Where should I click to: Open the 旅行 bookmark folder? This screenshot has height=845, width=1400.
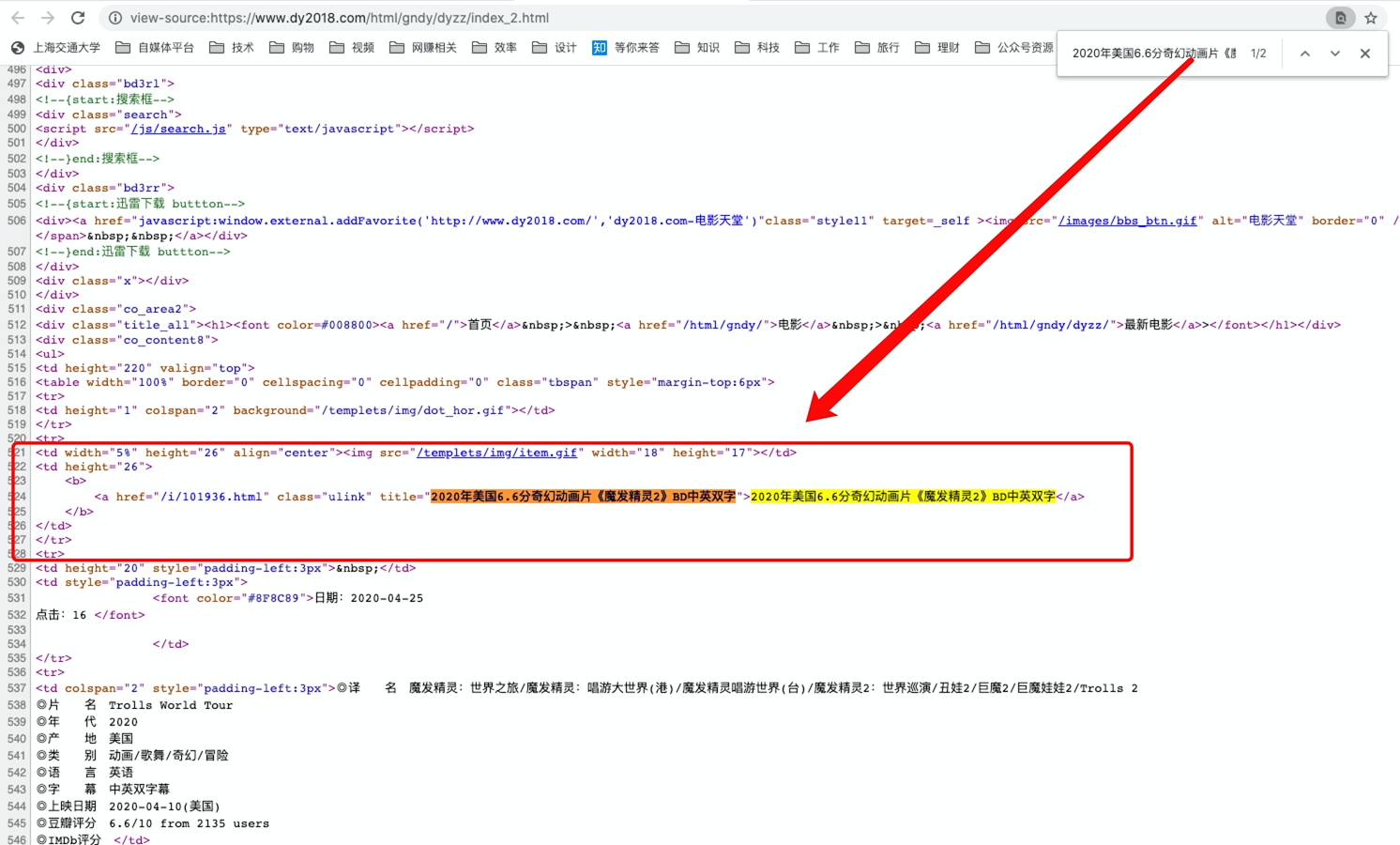877,48
